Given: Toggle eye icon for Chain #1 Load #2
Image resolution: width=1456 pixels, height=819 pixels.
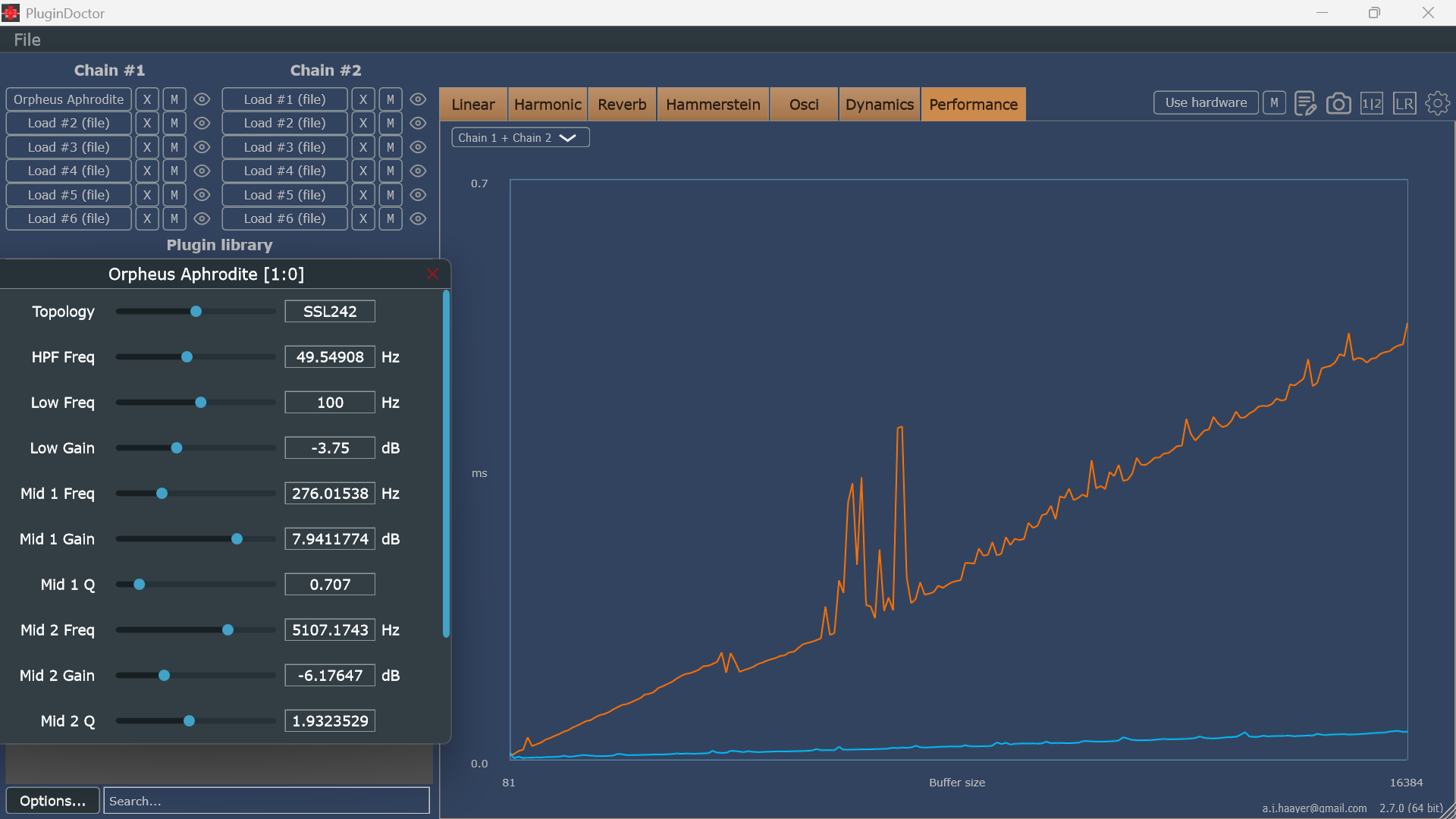Looking at the screenshot, I should coord(202,123).
